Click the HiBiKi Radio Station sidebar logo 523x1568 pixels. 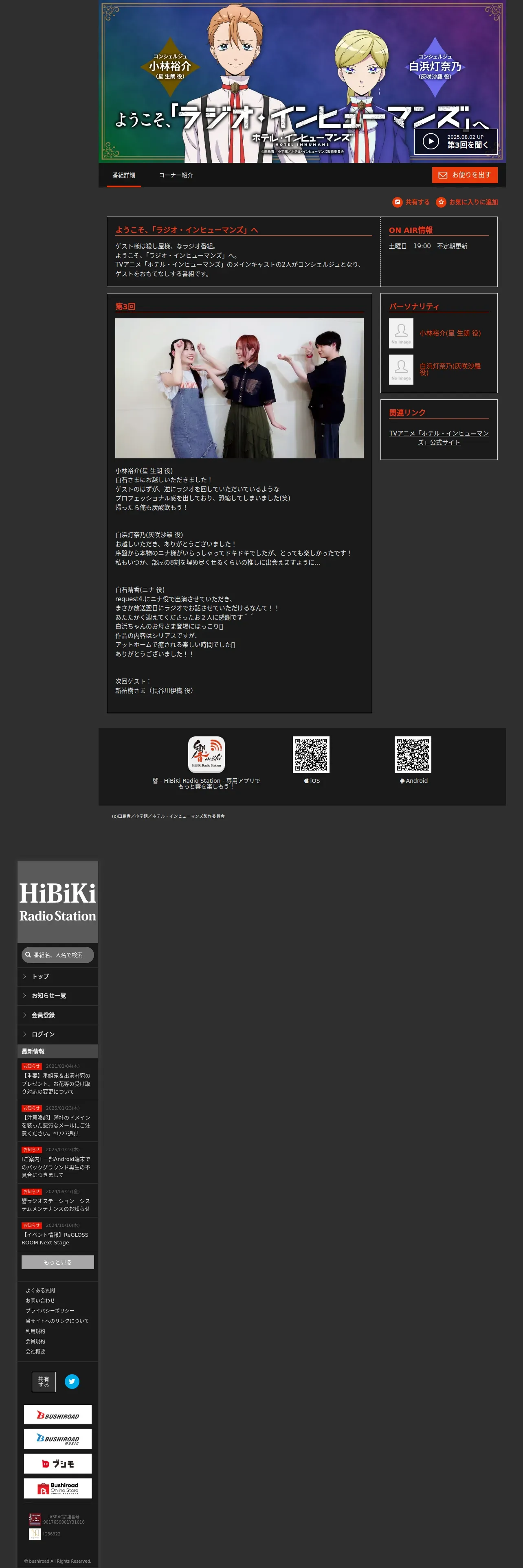tap(58, 903)
